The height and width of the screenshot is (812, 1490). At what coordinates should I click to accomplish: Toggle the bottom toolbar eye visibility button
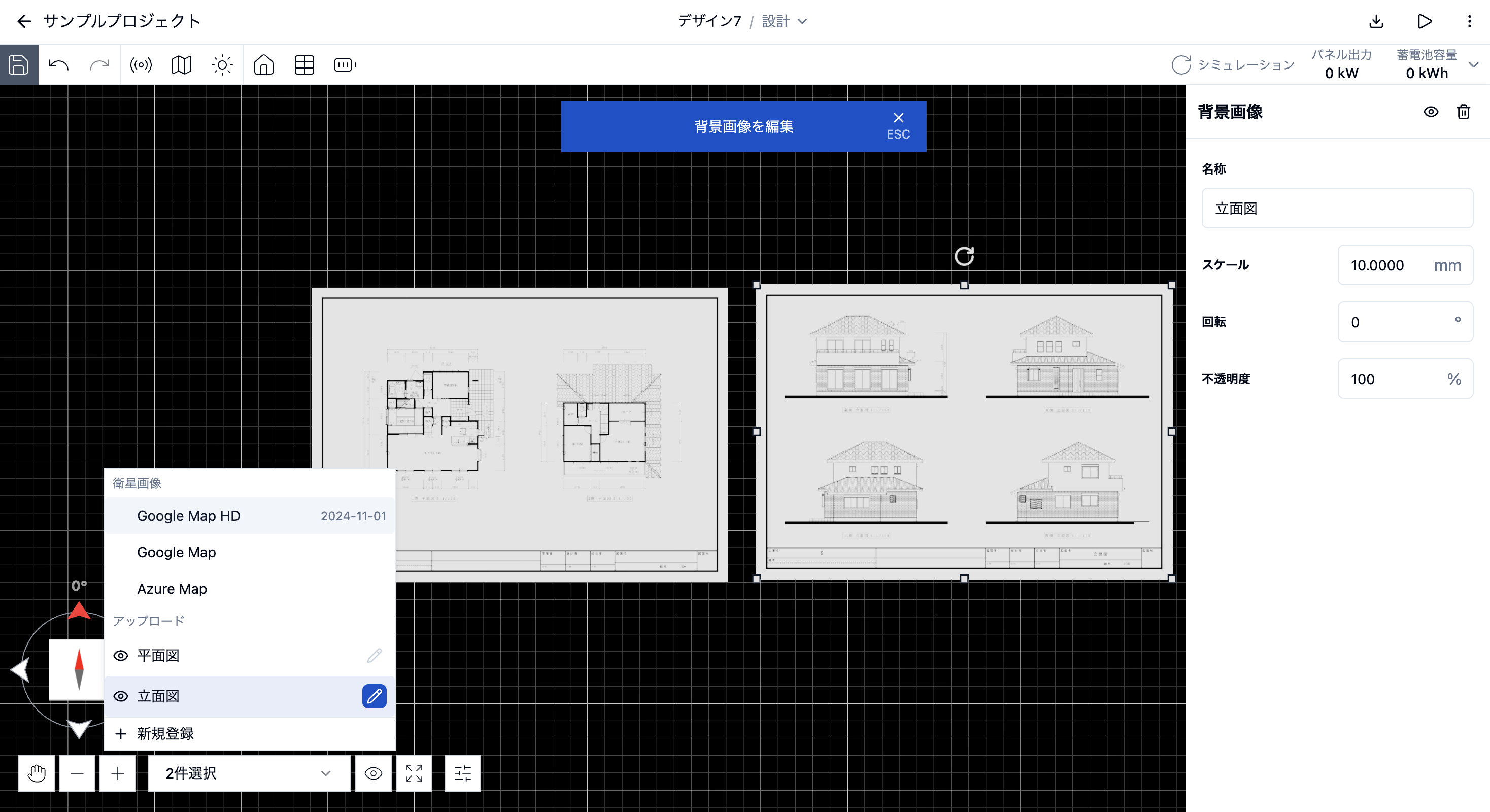374,773
